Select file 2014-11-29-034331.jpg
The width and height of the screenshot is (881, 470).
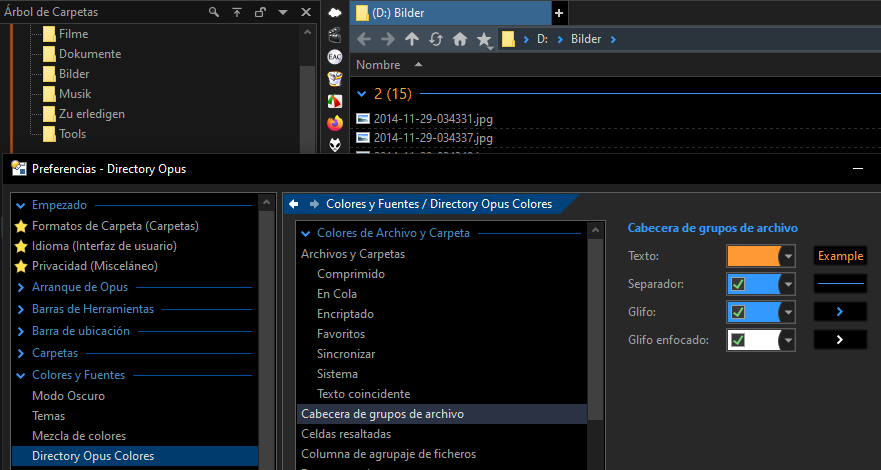coord(433,118)
